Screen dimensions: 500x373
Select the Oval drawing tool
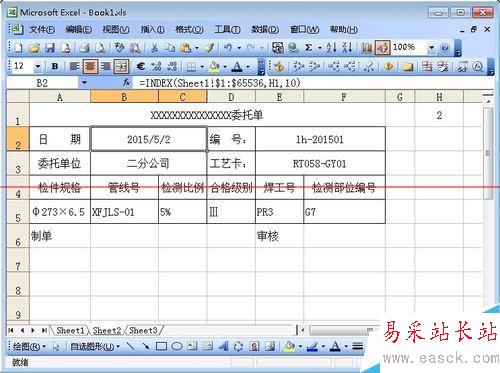[177, 346]
